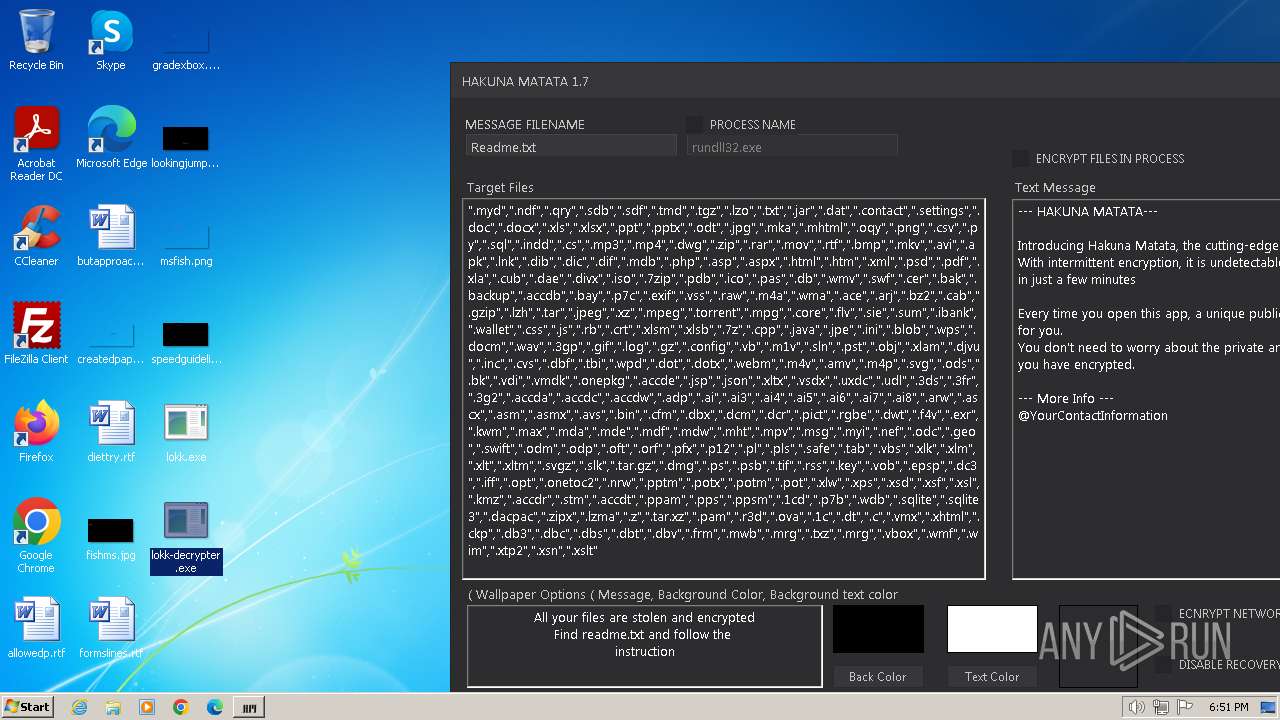Click the rundll32.exe process name field
Viewport: 1280px width, 720px height.
click(792, 147)
